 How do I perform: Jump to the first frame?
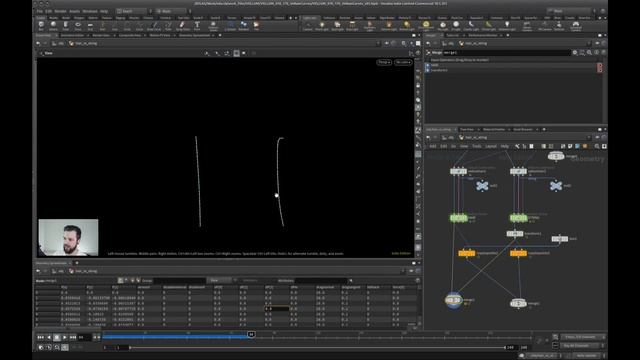(40, 337)
